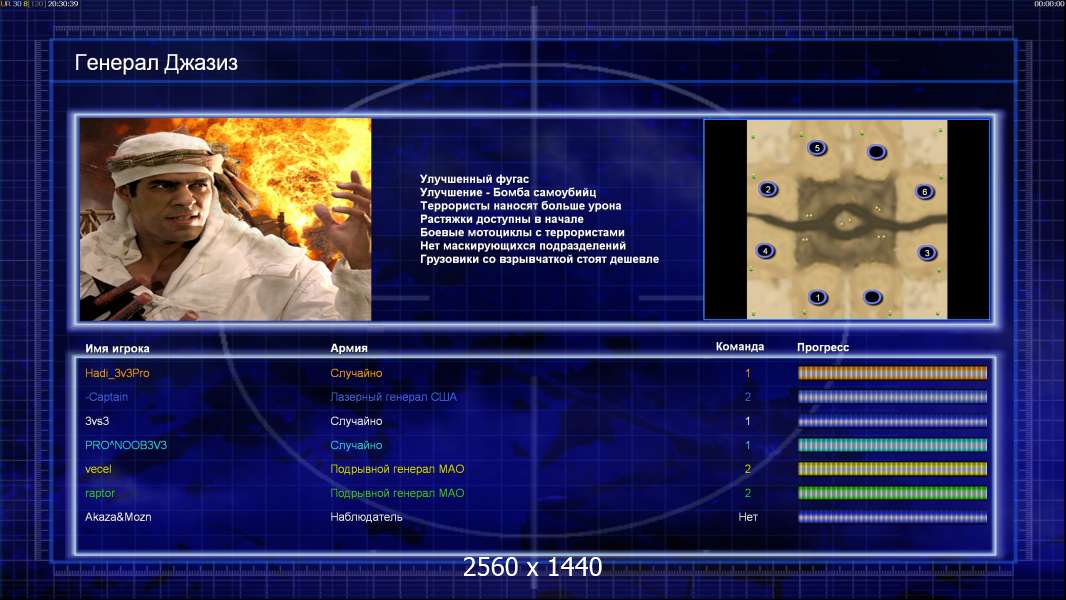Click "Террористы наносят больше урона" line
Viewport: 1066px width, 600px height.
click(x=521, y=206)
